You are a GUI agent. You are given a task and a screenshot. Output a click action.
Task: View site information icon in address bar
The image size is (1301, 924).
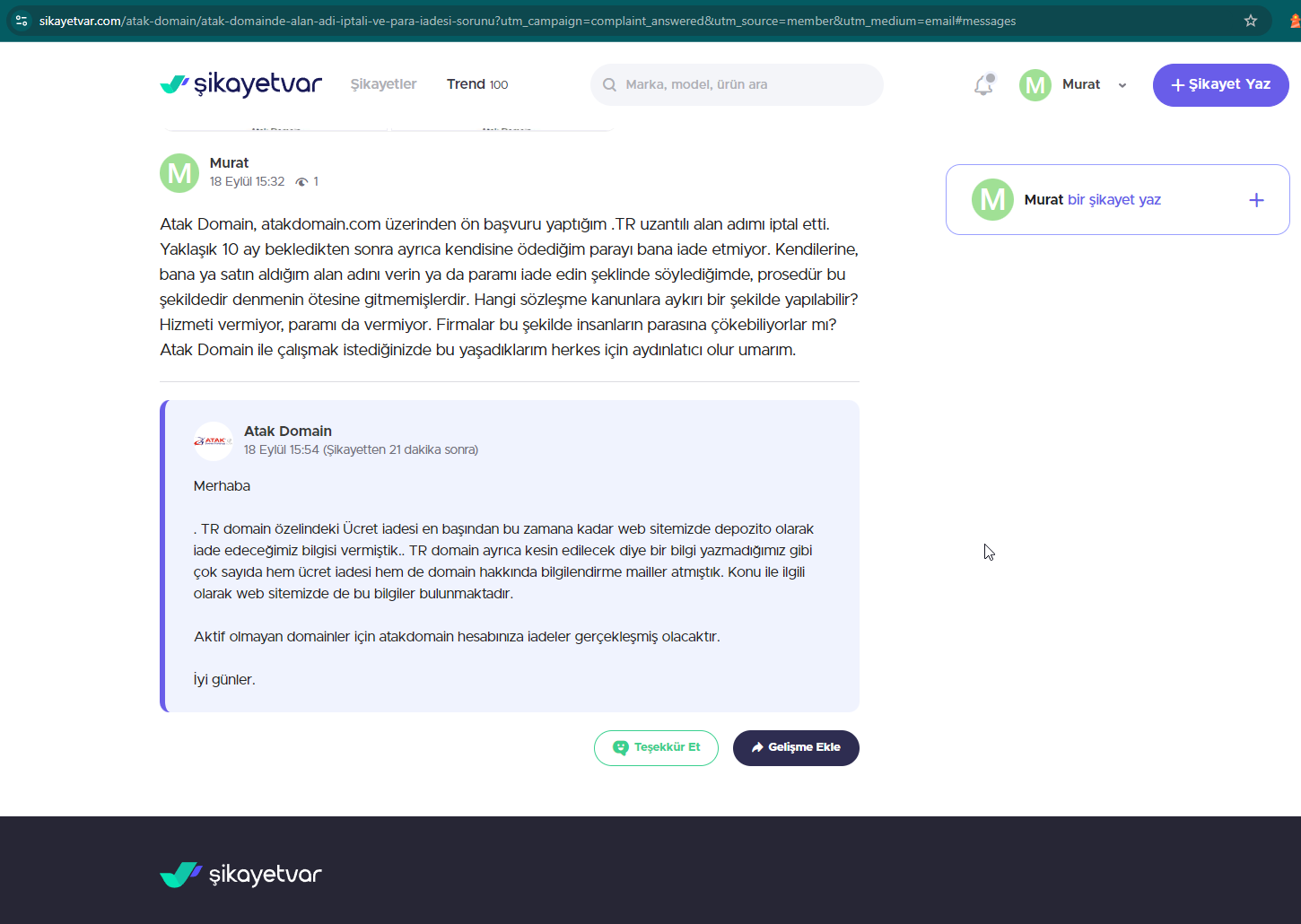coord(22,21)
